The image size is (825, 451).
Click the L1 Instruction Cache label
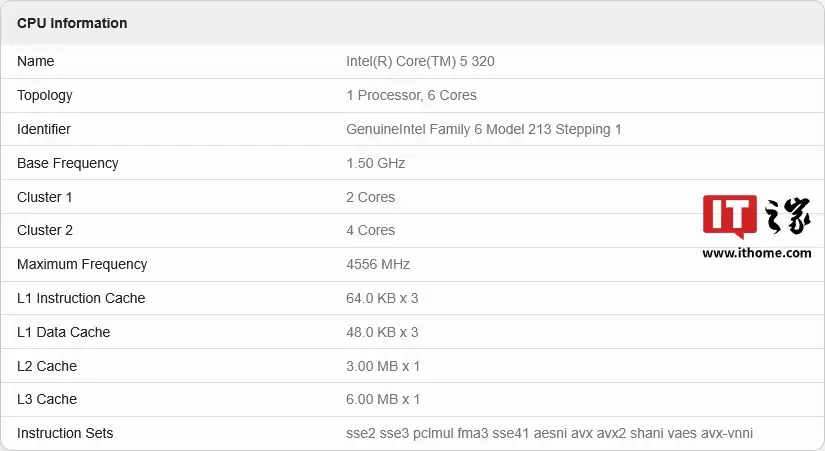pos(81,298)
